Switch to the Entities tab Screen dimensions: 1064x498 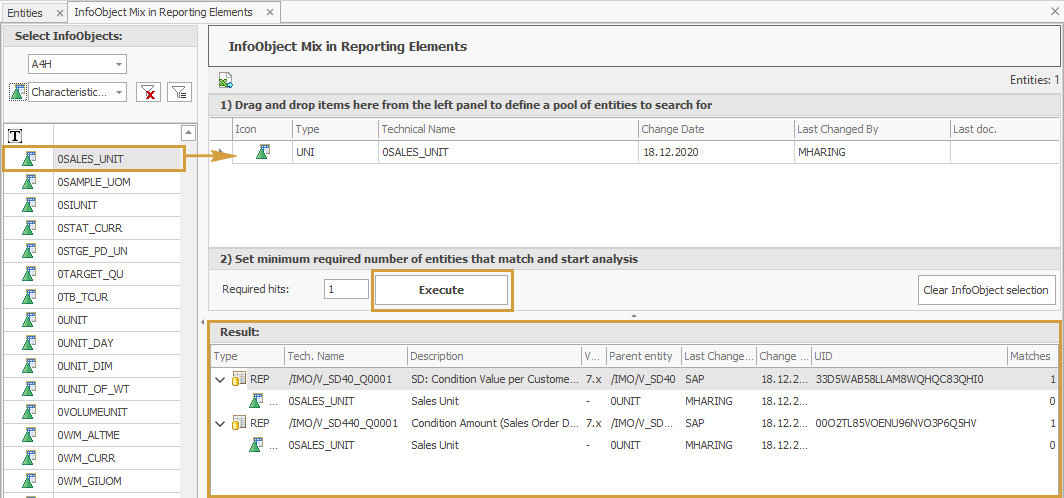click(x=25, y=13)
